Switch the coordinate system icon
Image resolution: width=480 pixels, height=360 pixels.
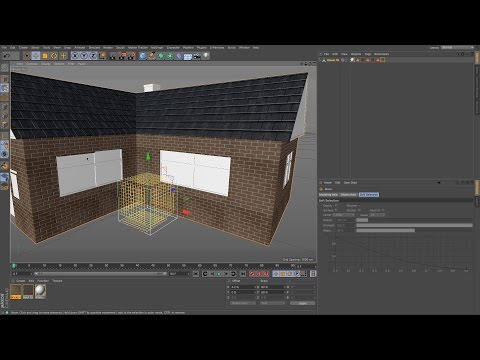(102, 56)
